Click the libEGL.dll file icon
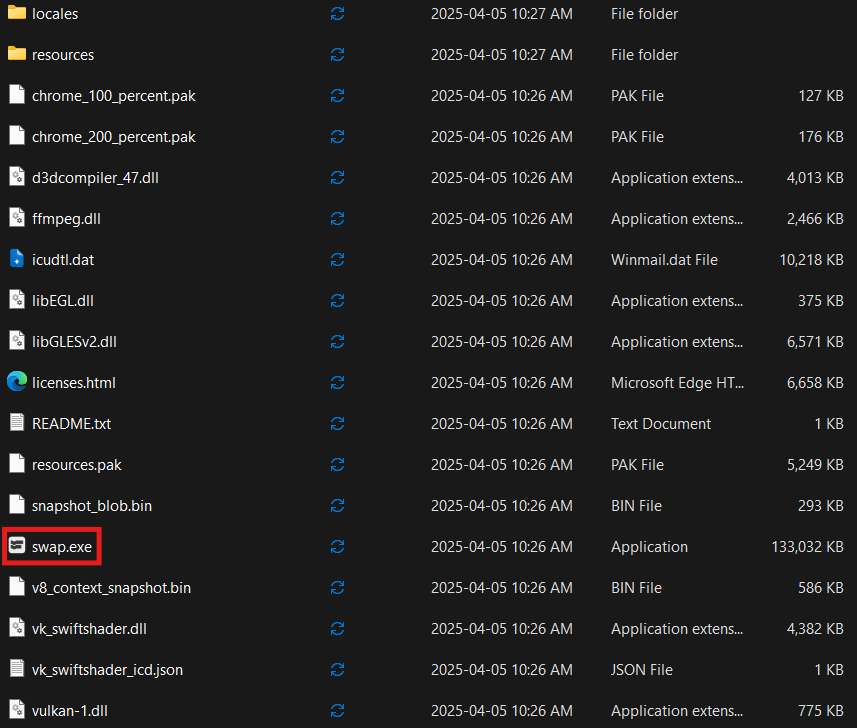This screenshot has width=857, height=728. (x=17, y=300)
